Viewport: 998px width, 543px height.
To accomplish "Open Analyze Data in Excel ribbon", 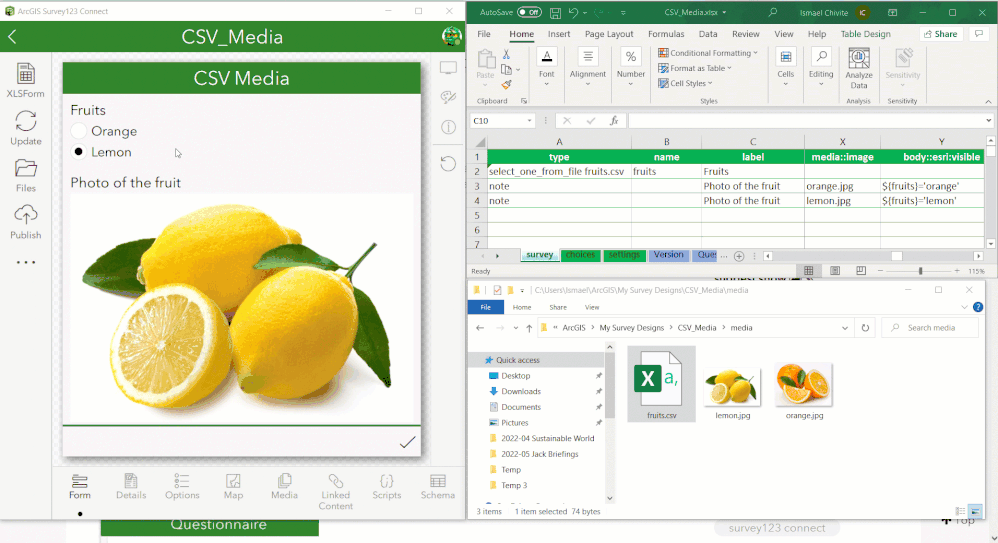I will [x=859, y=69].
